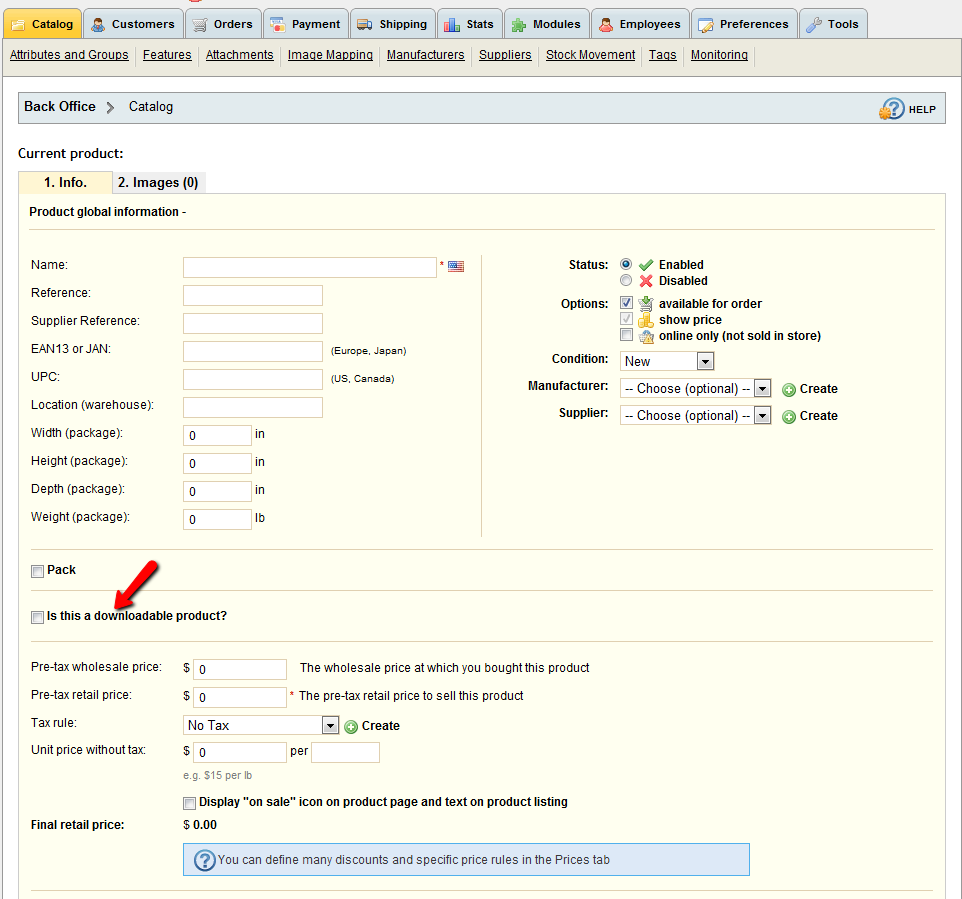Screen dimensions: 962x899
Task: Open the Attributes and Groups link
Action: point(69,55)
